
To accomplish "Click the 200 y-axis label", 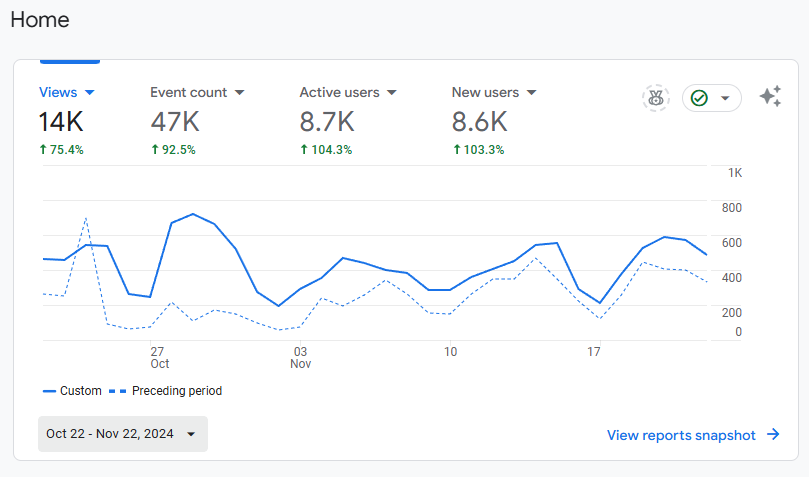I will click(732, 312).
